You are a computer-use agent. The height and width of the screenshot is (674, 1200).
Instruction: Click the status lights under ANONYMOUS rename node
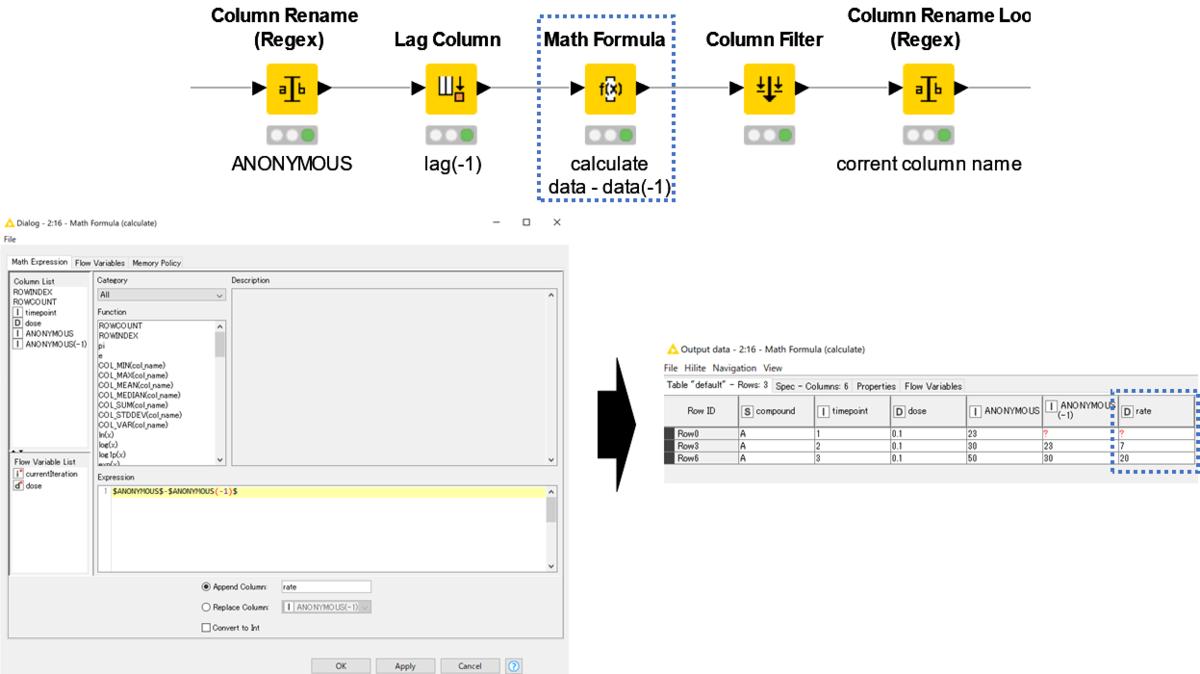[x=292, y=135]
